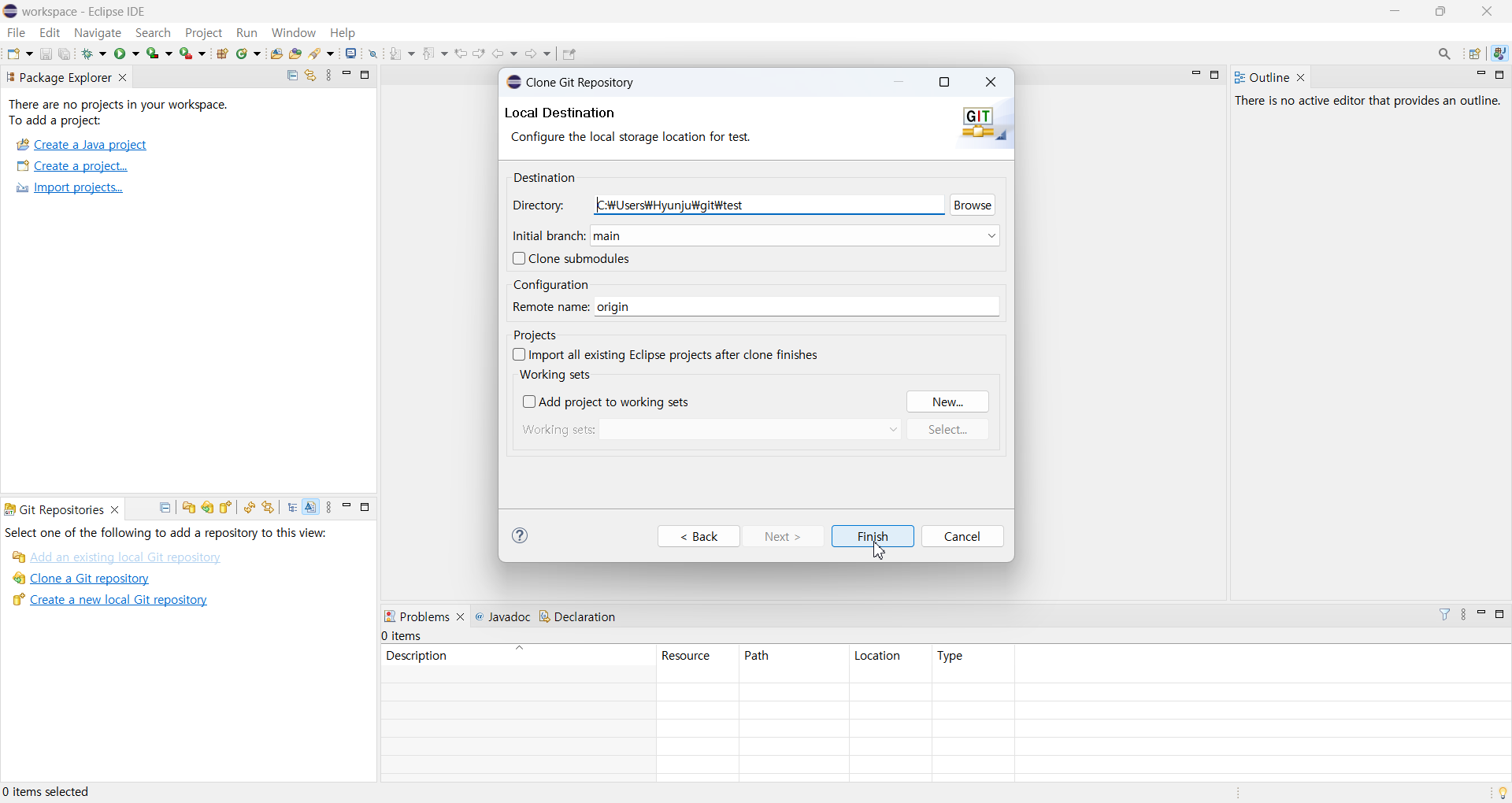Click the Open Perspective icon

(x=1476, y=54)
